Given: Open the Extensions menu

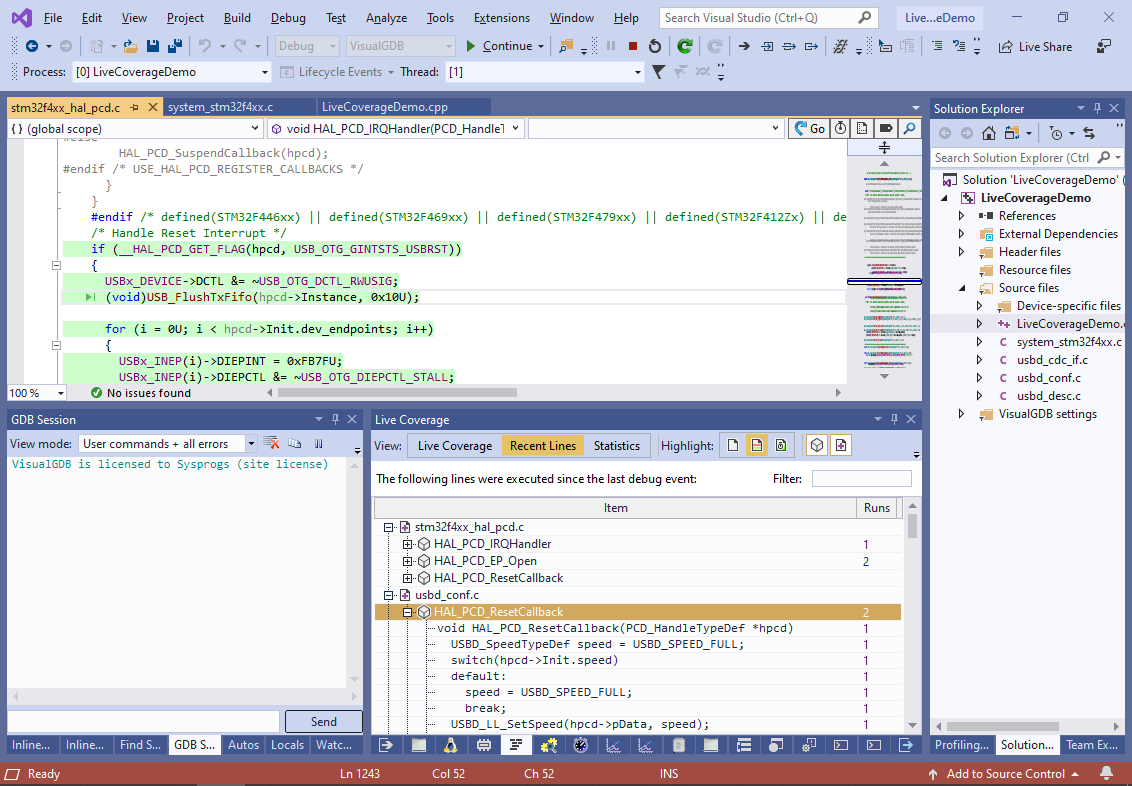Looking at the screenshot, I should (x=502, y=18).
